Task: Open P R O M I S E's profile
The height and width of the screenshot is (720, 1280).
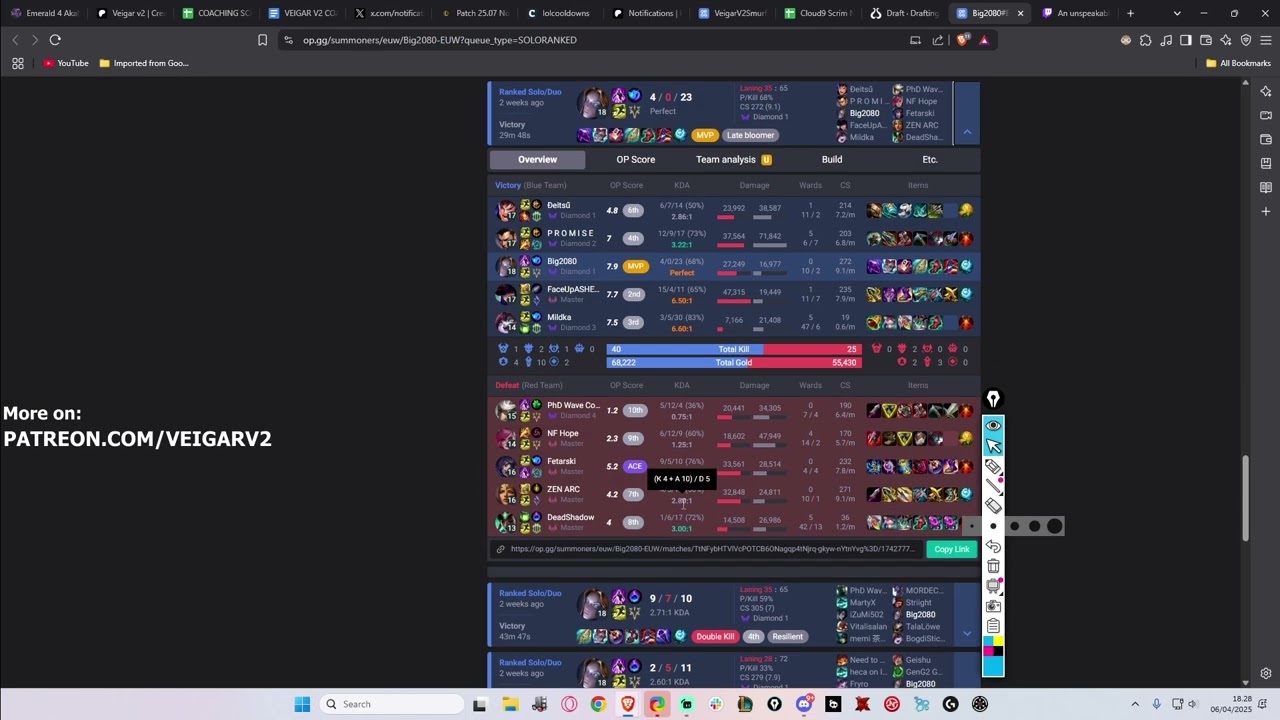Action: (571, 233)
